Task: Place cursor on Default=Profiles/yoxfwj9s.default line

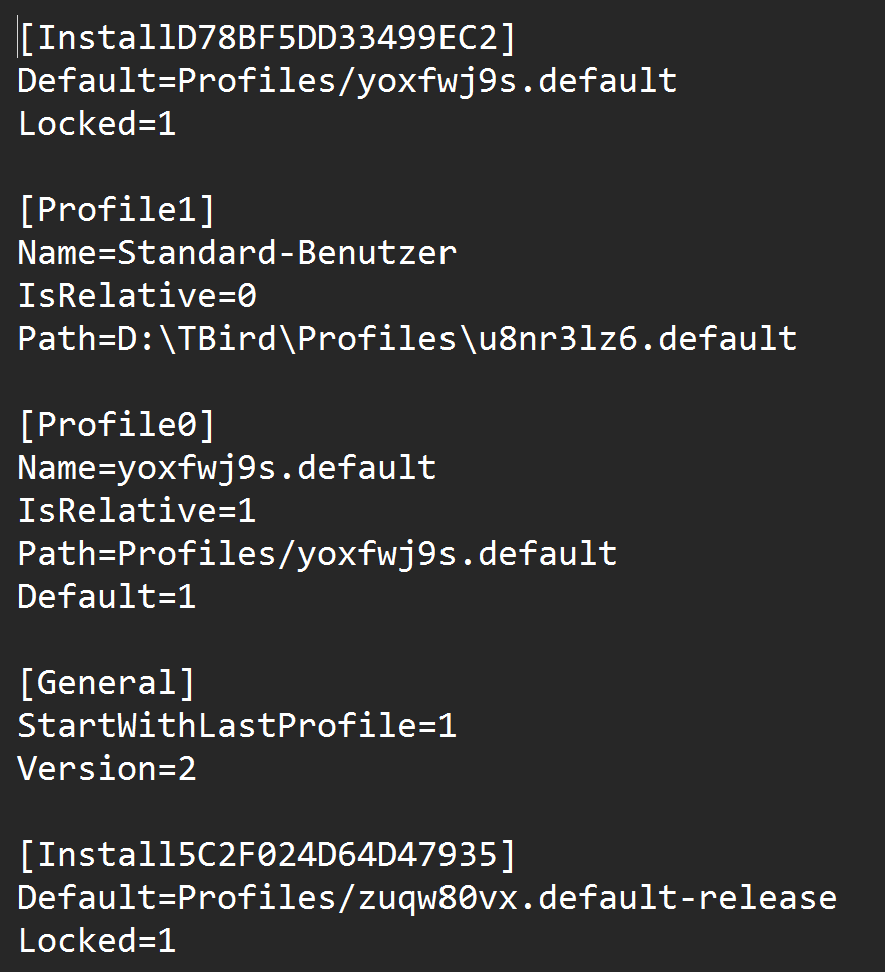Action: (x=347, y=81)
